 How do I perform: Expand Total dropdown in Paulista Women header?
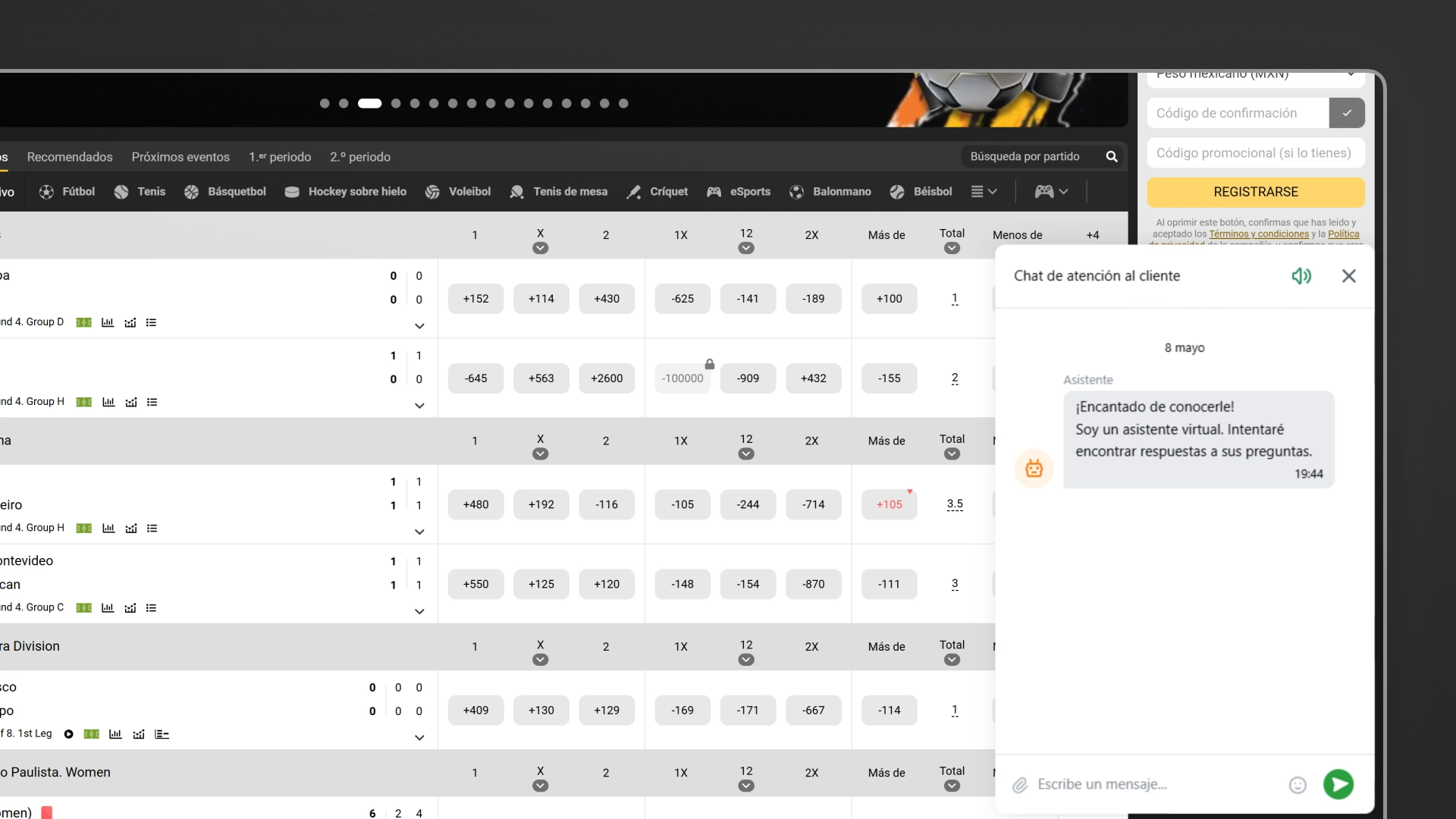tap(952, 786)
